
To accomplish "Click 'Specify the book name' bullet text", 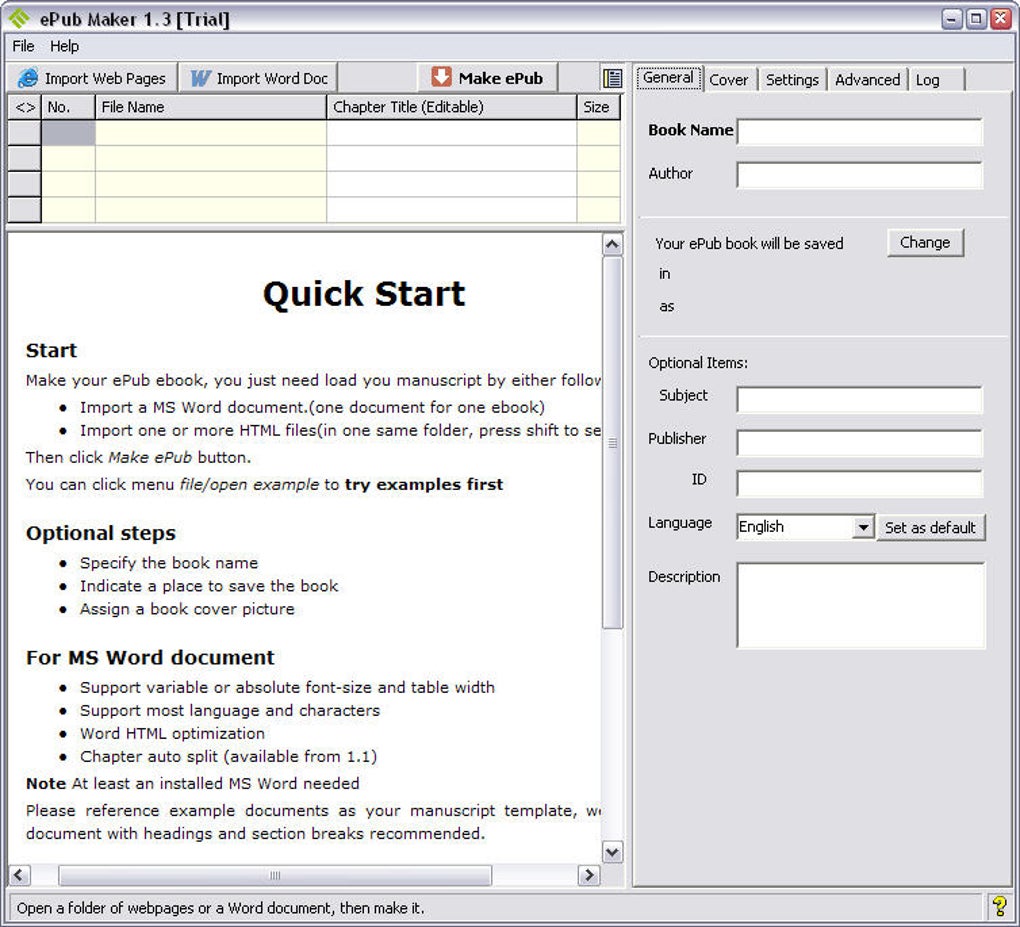I will click(x=169, y=563).
